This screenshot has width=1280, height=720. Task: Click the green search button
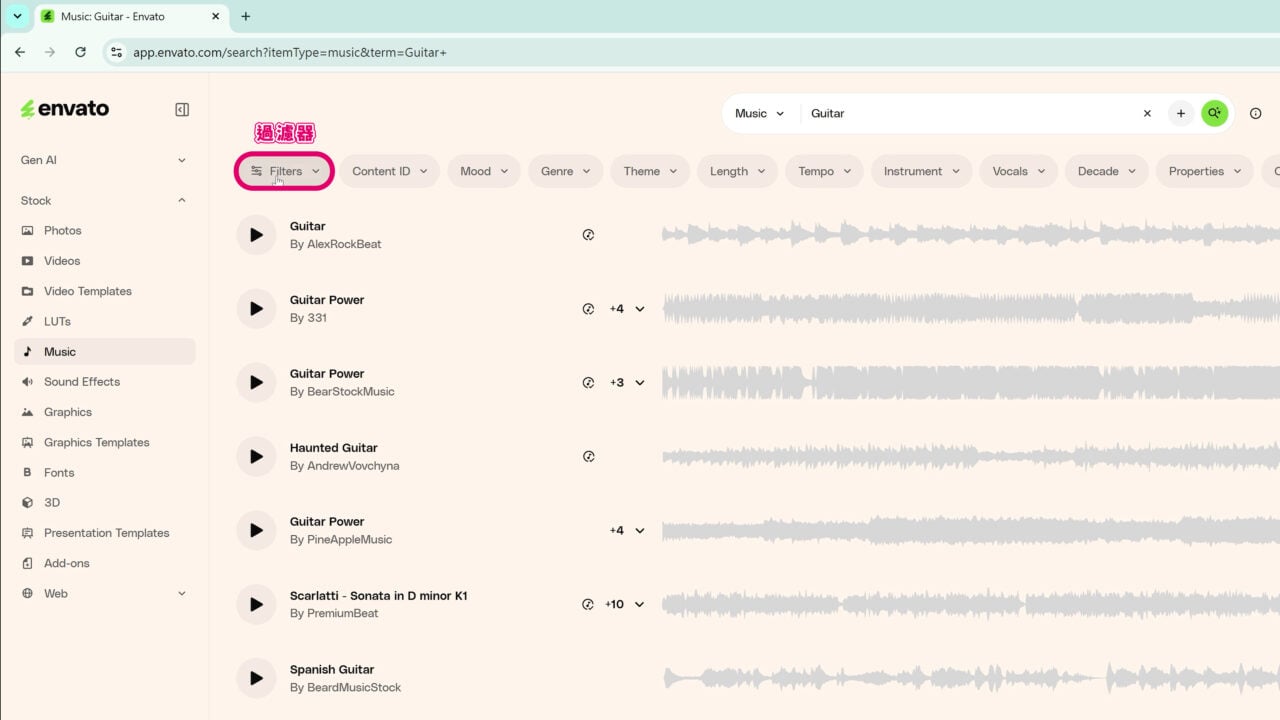coord(1214,113)
